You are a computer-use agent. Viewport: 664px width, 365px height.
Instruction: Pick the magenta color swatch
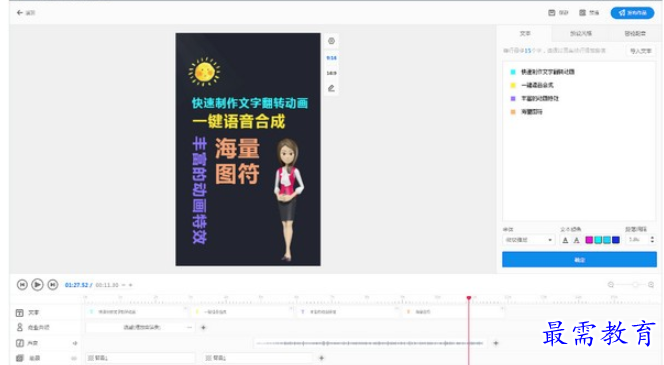pyautogui.click(x=589, y=240)
